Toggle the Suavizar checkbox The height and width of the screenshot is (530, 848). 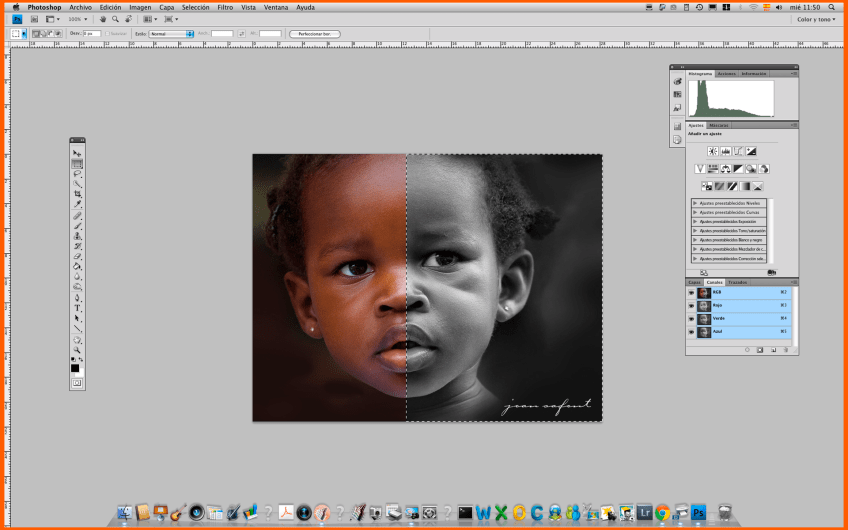pos(107,33)
